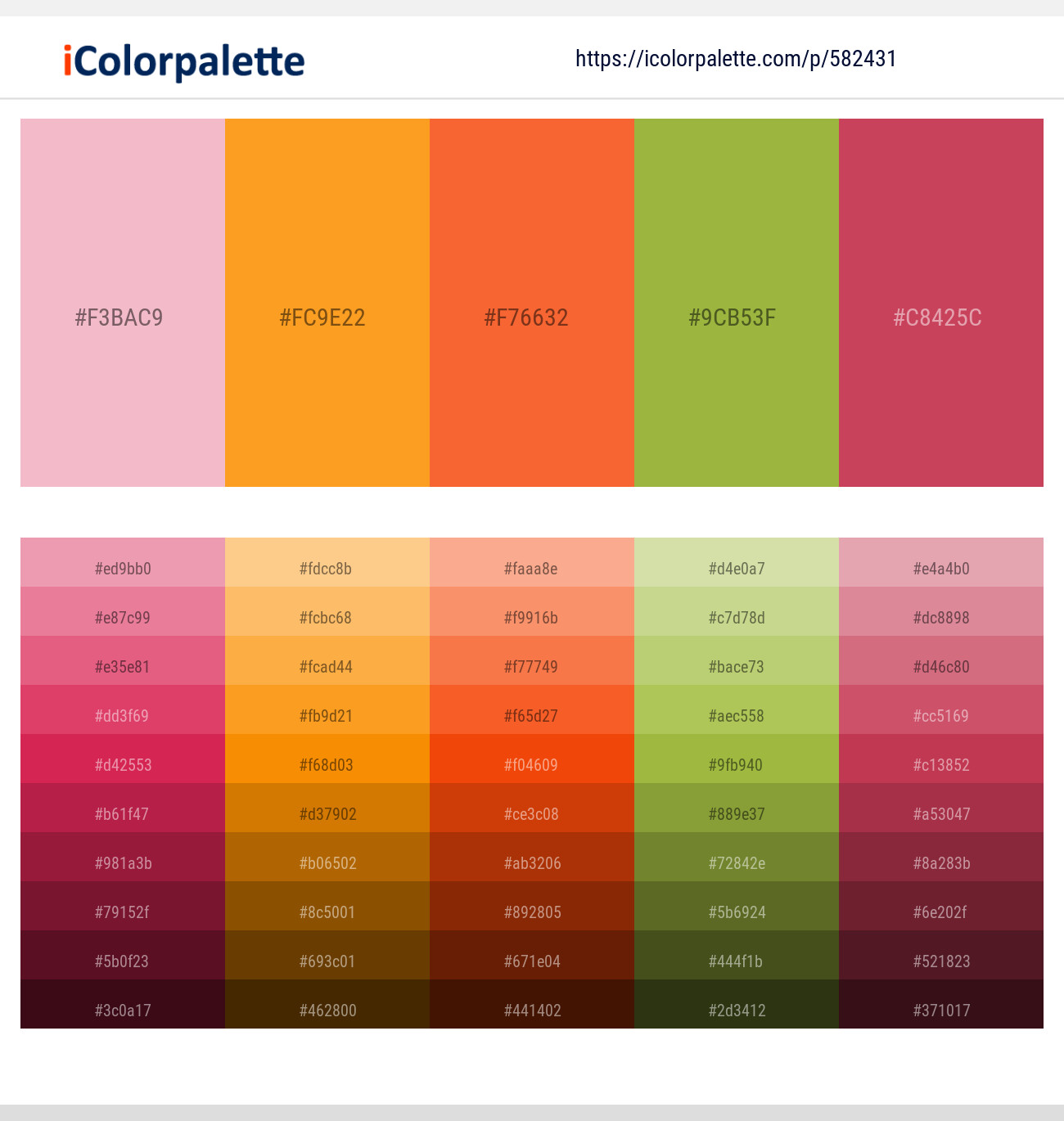Screen dimensions: 1064x1121
Task: Click the #f04609 vivid red-orange shade
Action: pos(532,759)
